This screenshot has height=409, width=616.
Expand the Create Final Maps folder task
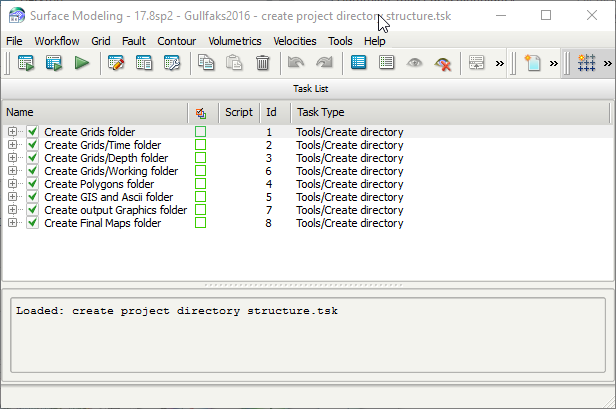[x=13, y=223]
